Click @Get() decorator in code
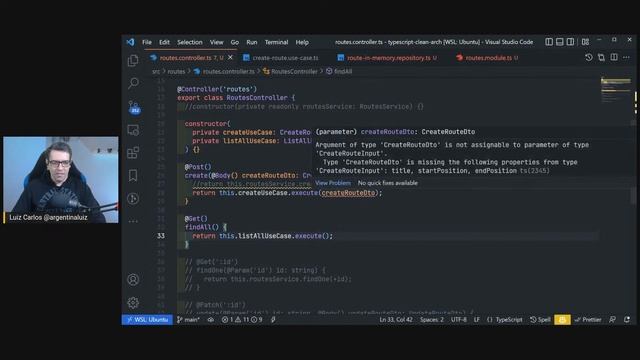640x360 pixels. click(x=196, y=219)
